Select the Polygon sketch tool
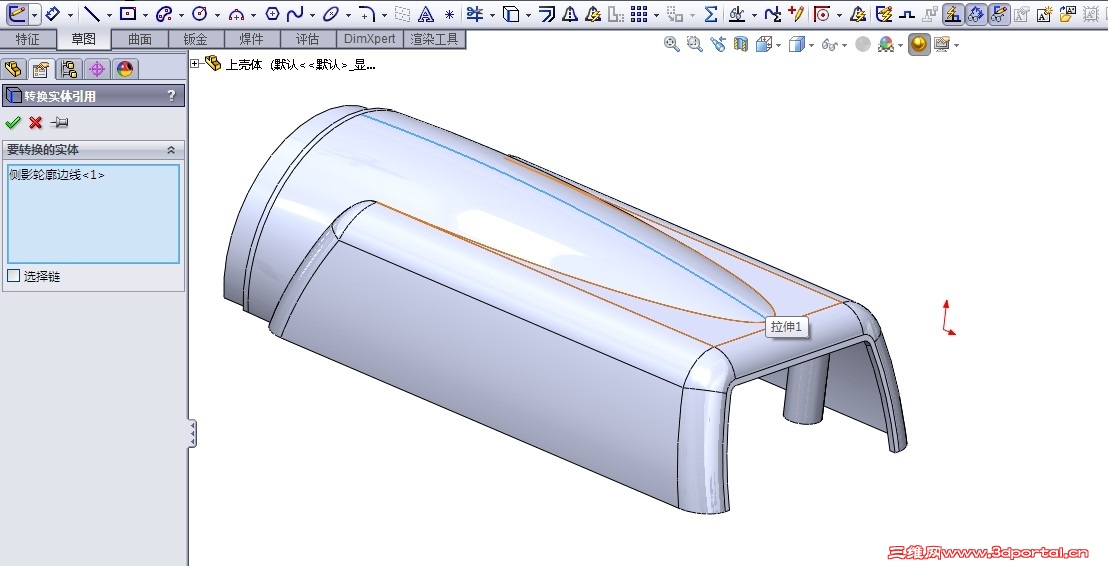1108x566 pixels. click(x=272, y=13)
